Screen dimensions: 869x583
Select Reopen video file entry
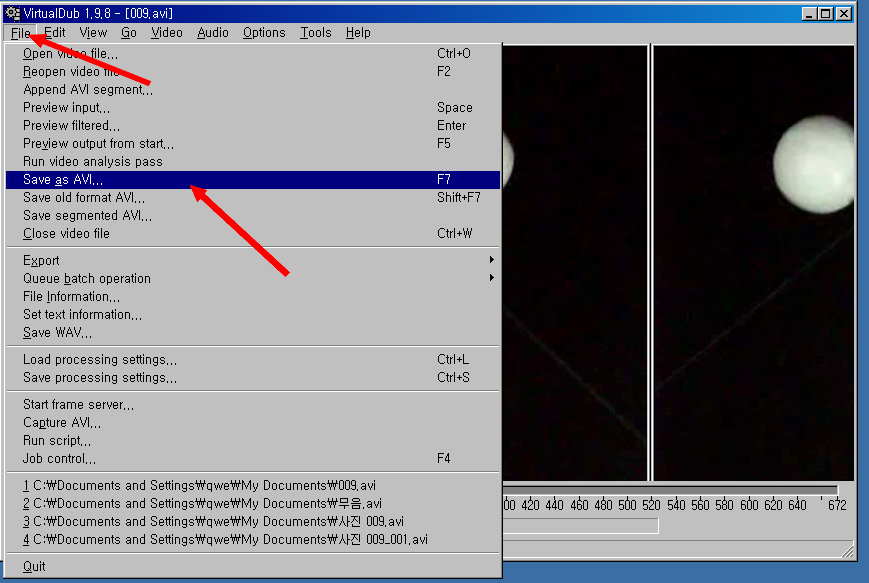pyautogui.click(x=253, y=71)
